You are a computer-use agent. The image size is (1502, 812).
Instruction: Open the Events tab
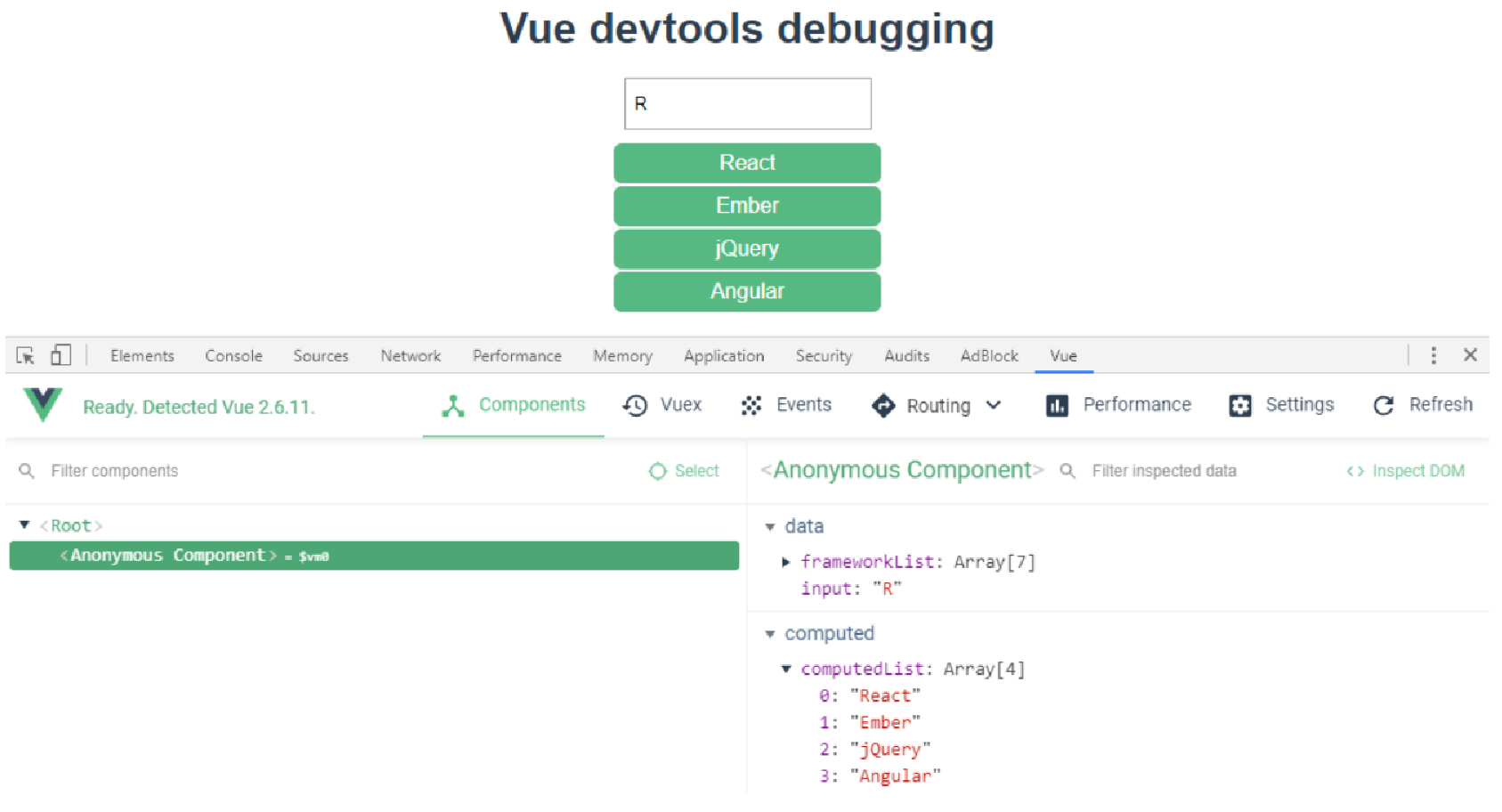tap(786, 405)
